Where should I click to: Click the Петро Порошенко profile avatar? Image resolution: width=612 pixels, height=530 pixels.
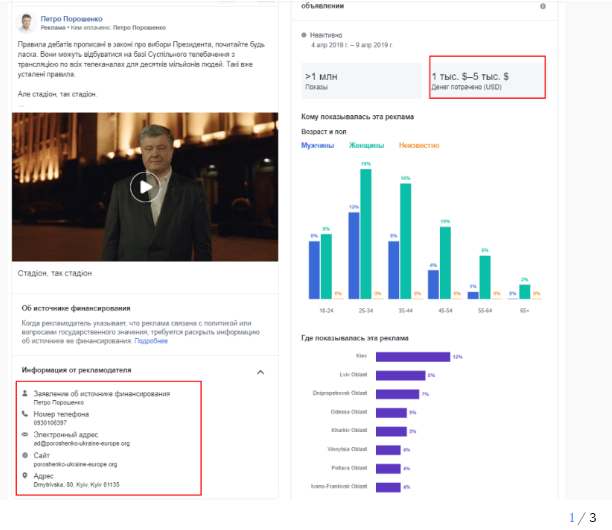point(26,21)
